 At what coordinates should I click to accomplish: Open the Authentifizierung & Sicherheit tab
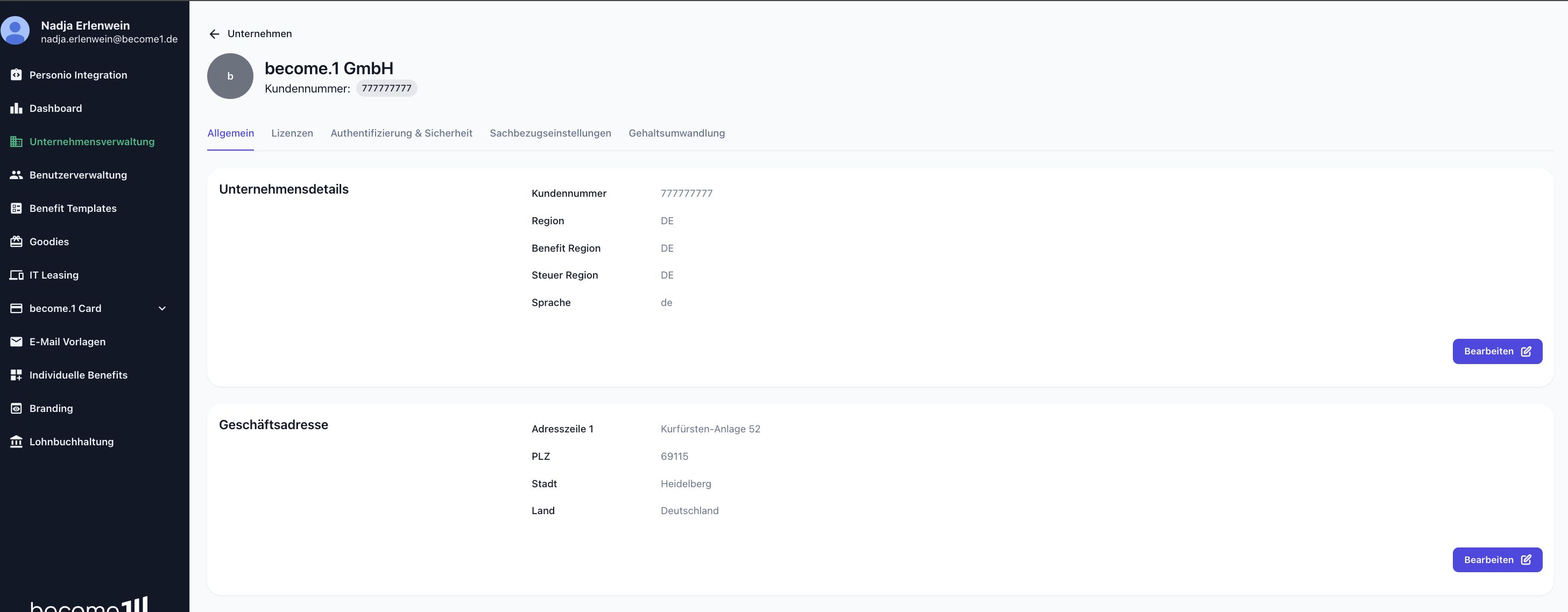coord(402,133)
